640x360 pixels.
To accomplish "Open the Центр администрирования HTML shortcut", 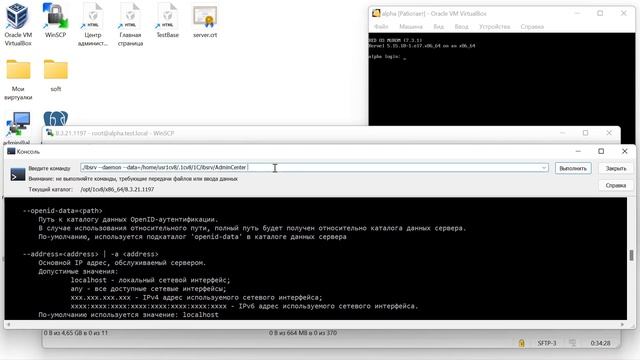I will coord(93,24).
